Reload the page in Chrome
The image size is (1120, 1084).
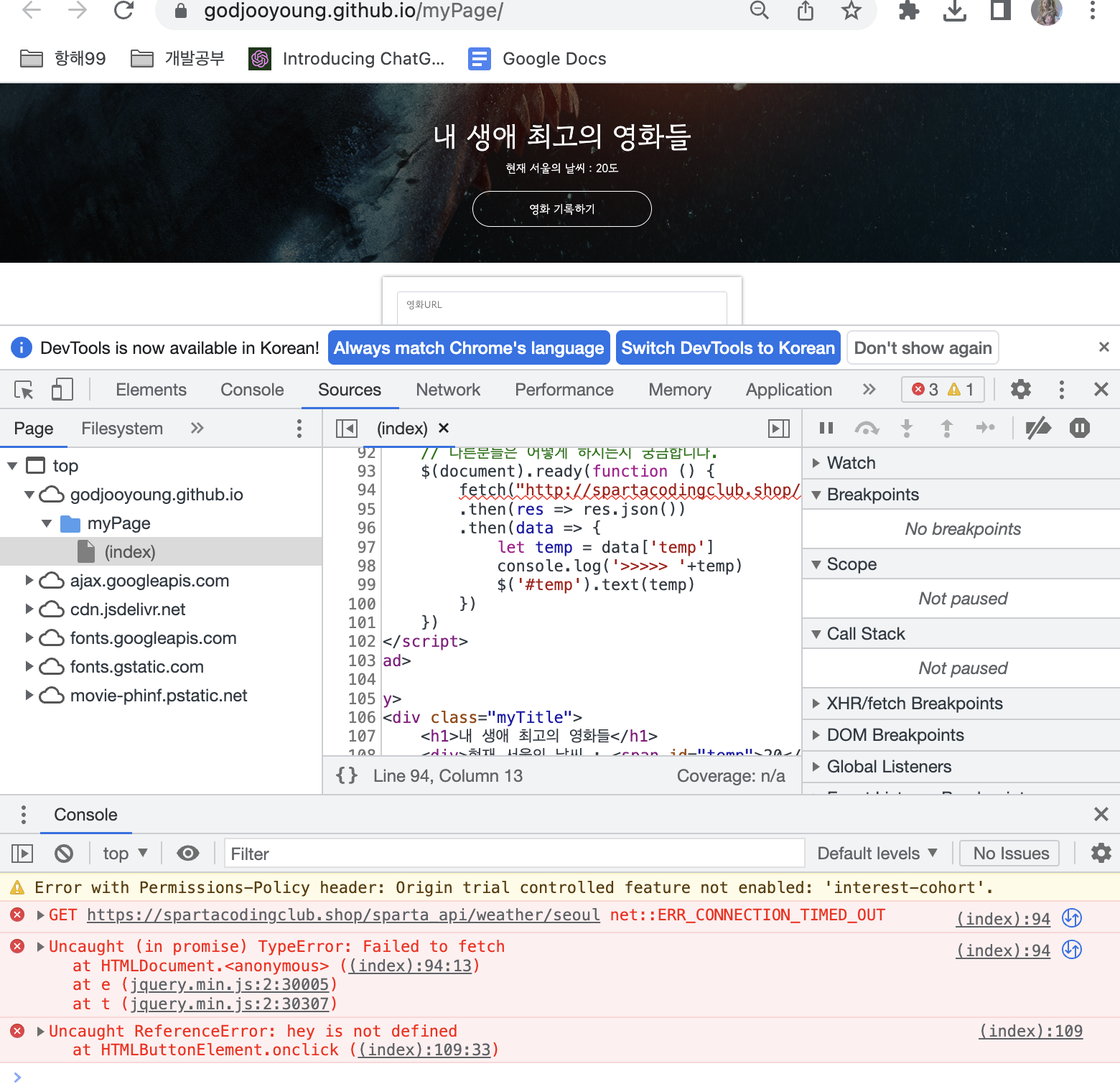[124, 10]
